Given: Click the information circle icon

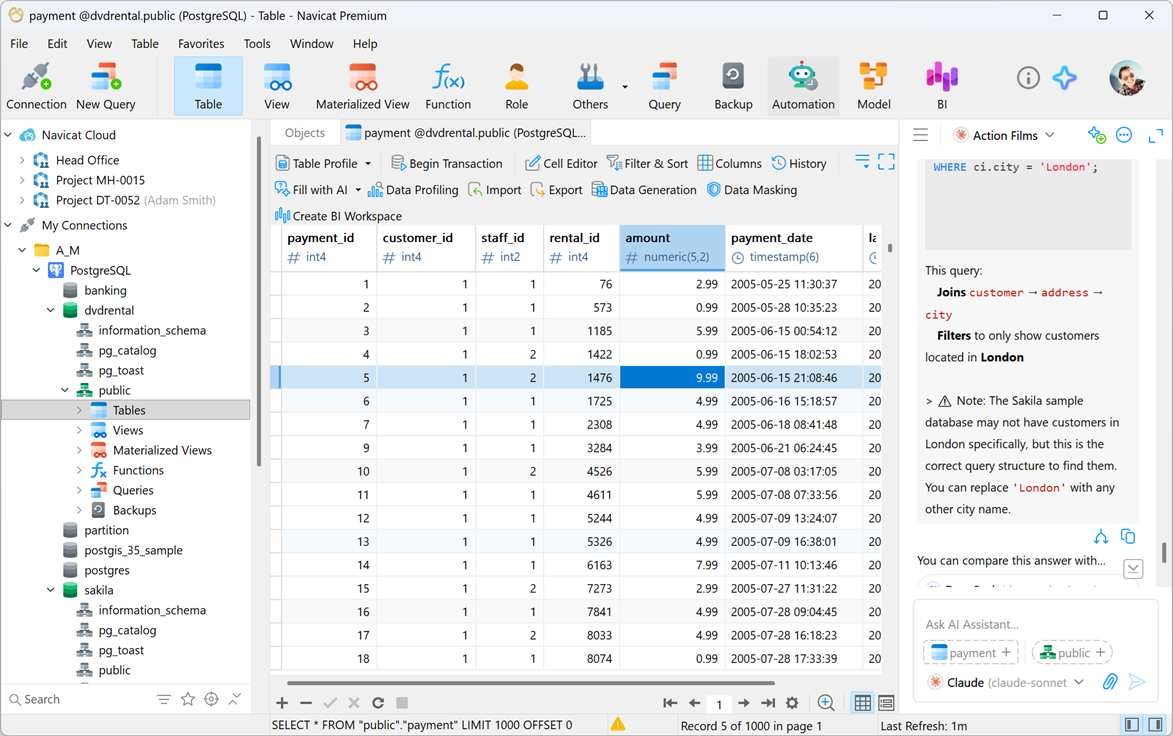Looking at the screenshot, I should tap(1028, 77).
